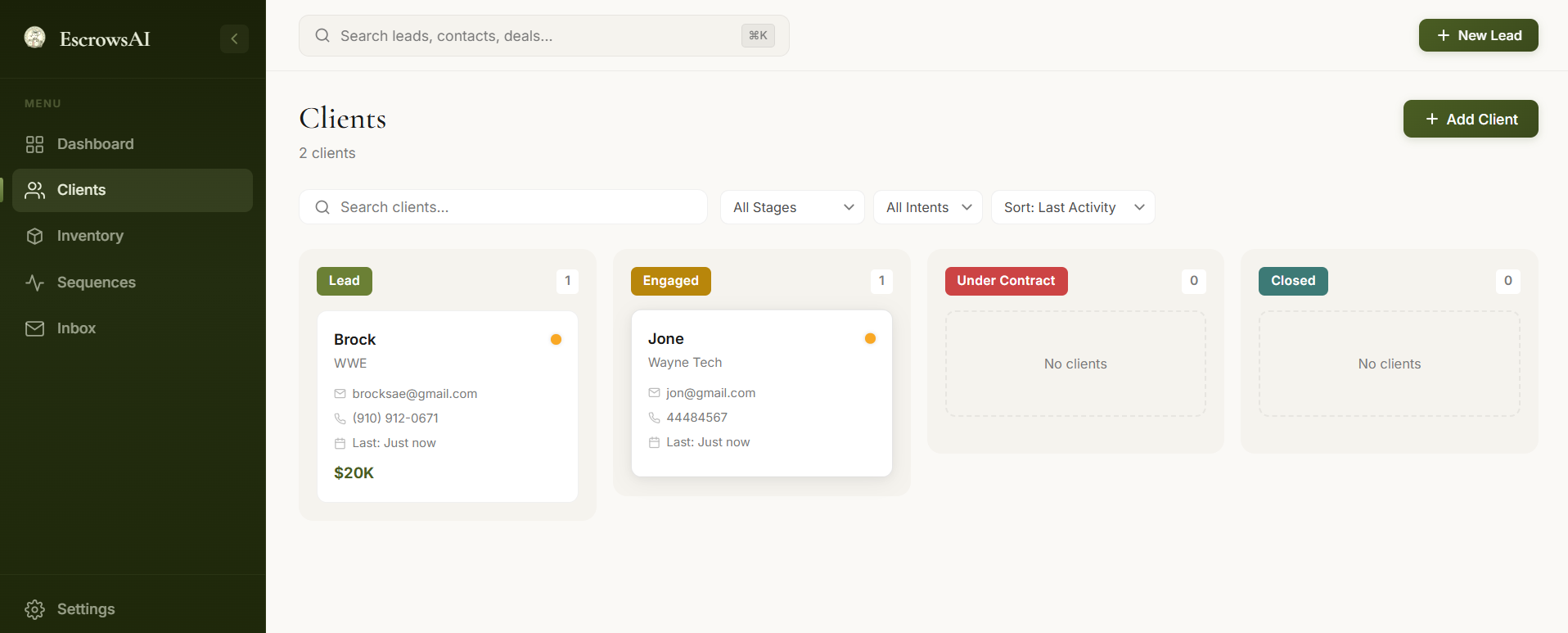Click the plus icon on Add Client
Image resolution: width=1568 pixels, height=633 pixels.
click(1431, 119)
